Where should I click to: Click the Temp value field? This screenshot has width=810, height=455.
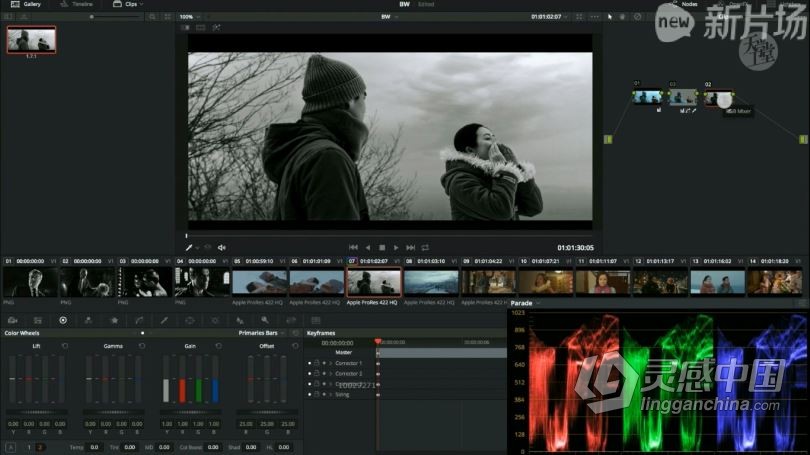(x=94, y=447)
